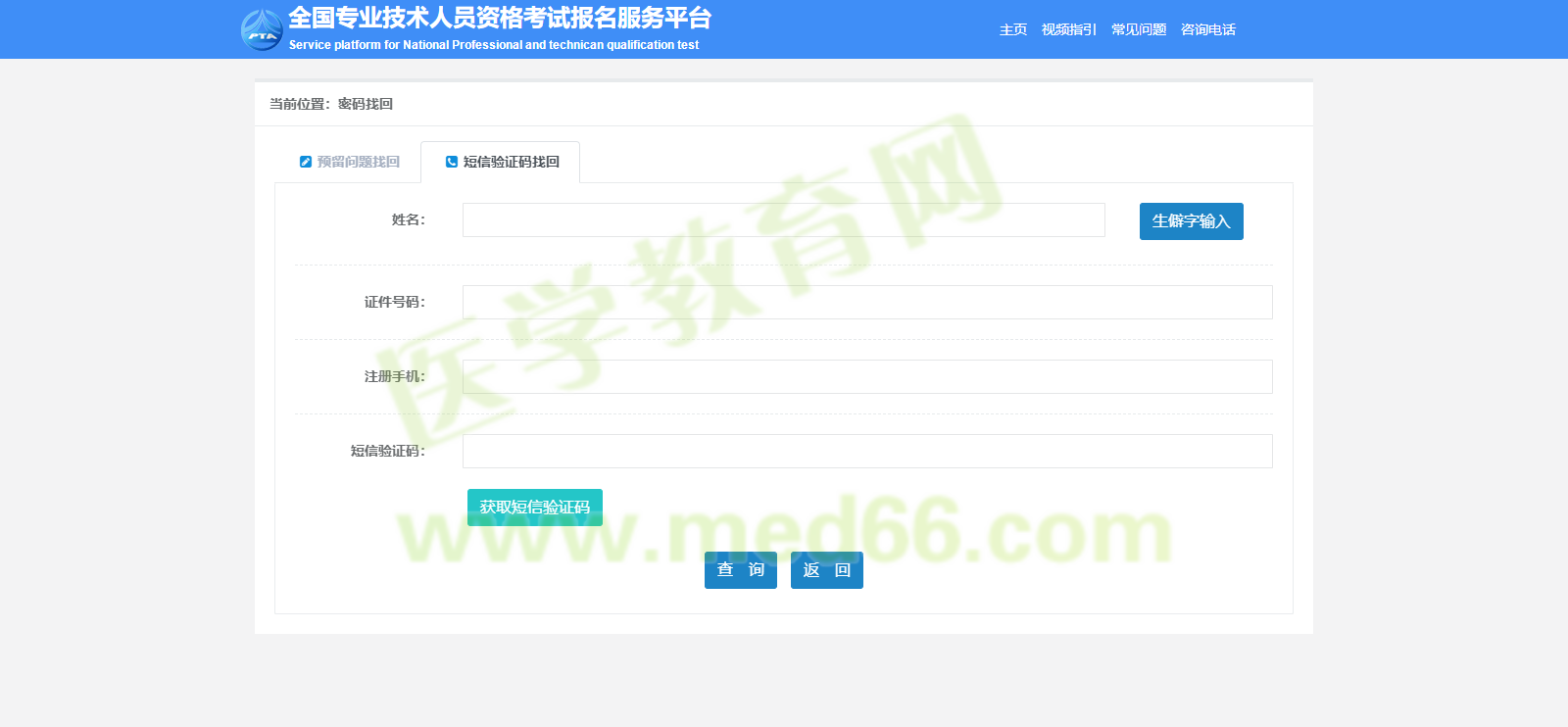Submit using the 查询 button

740,570
